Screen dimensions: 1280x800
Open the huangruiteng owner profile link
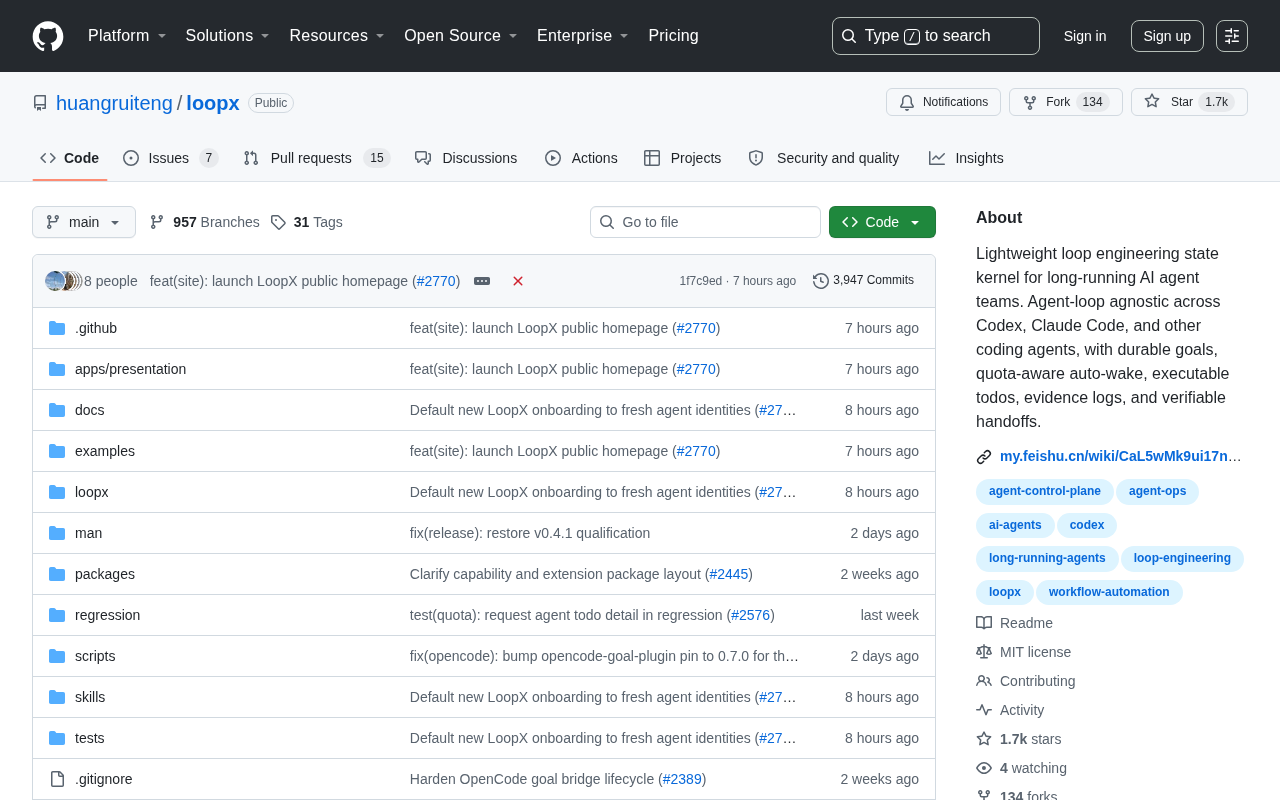[114, 103]
